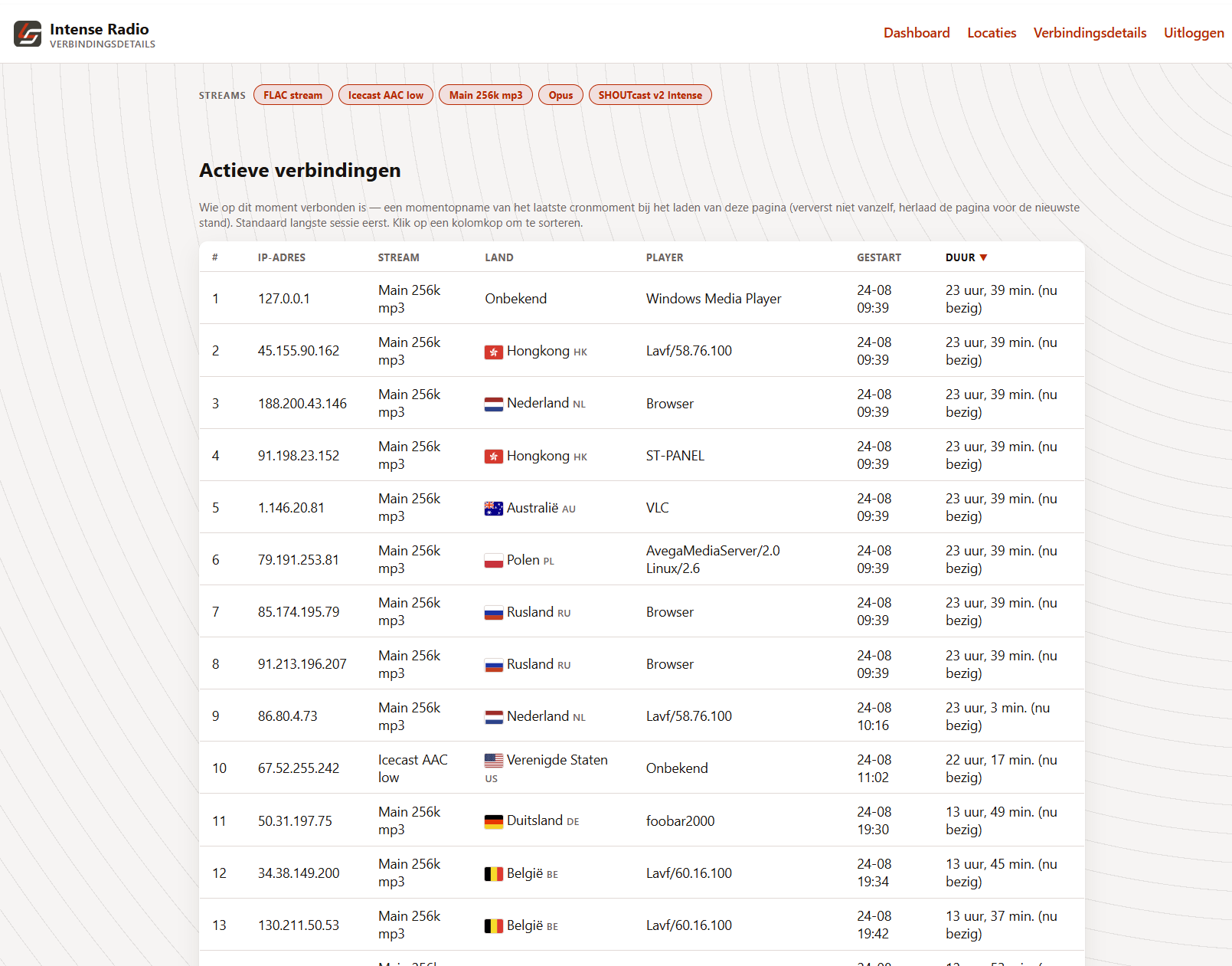
Task: Click the Verenigde Staten flag icon
Action: point(494,761)
